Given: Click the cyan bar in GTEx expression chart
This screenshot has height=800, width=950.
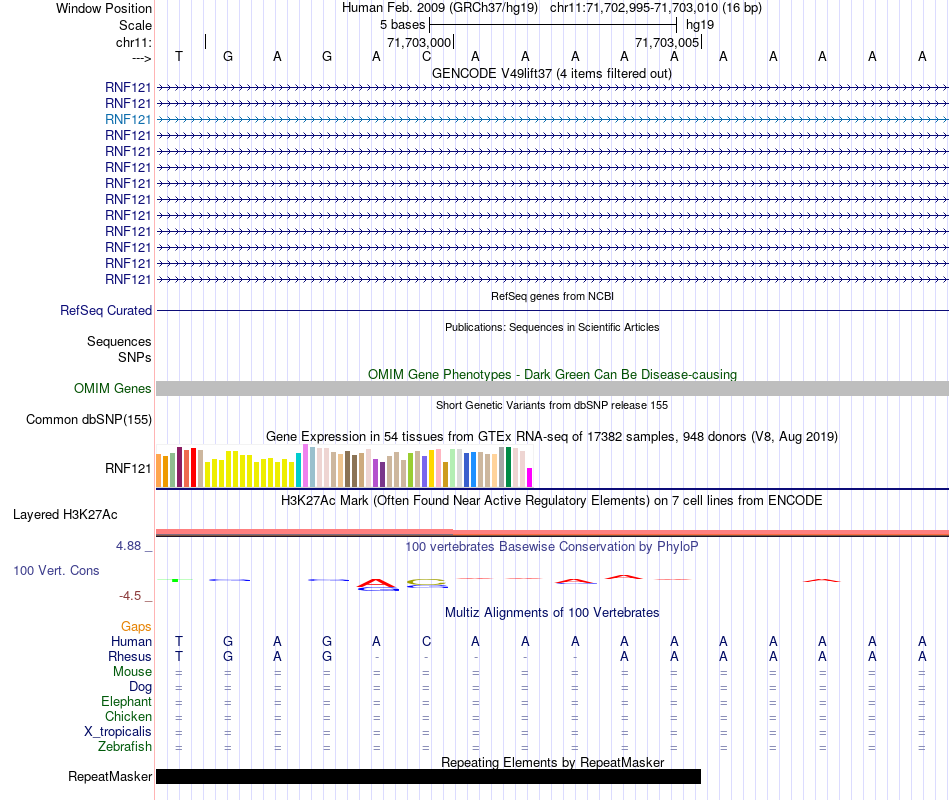Looking at the screenshot, I should click(299, 470).
